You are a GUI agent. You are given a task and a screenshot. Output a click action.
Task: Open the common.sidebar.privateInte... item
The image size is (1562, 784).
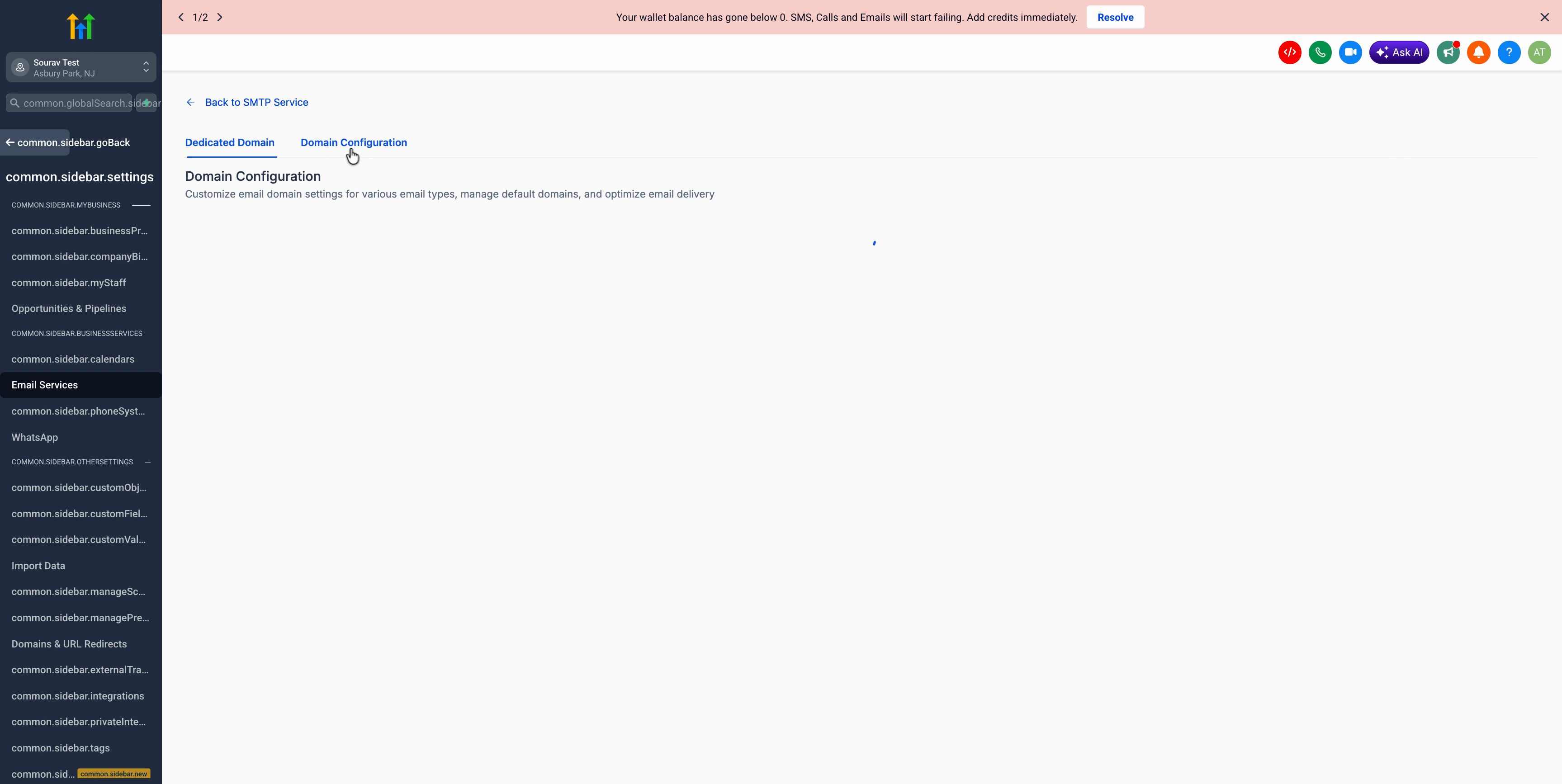tap(80, 722)
